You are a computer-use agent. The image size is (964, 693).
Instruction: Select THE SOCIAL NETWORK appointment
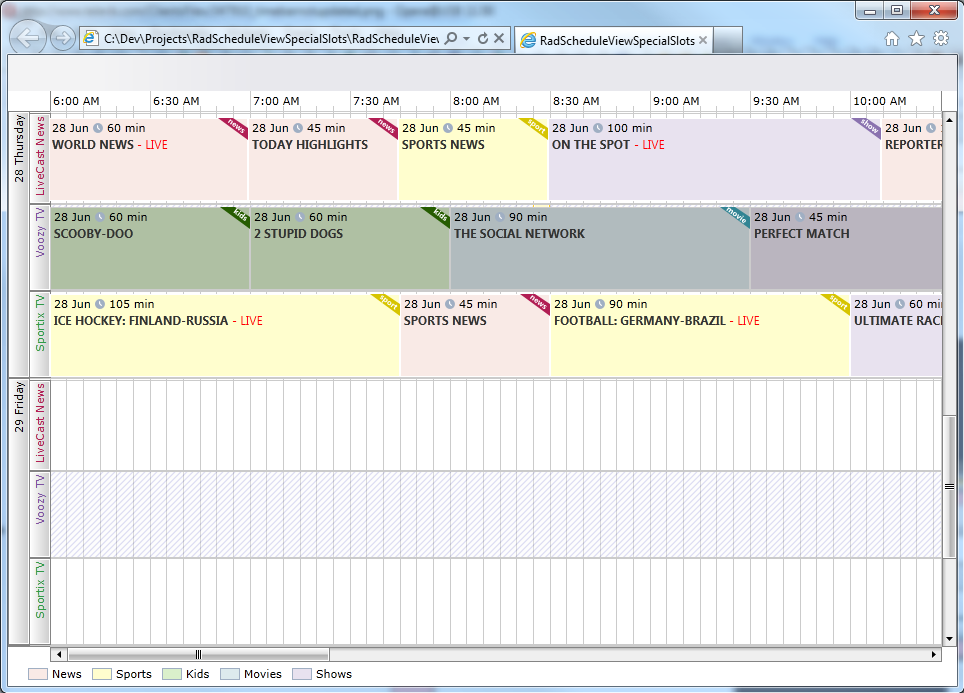pyautogui.click(x=600, y=248)
